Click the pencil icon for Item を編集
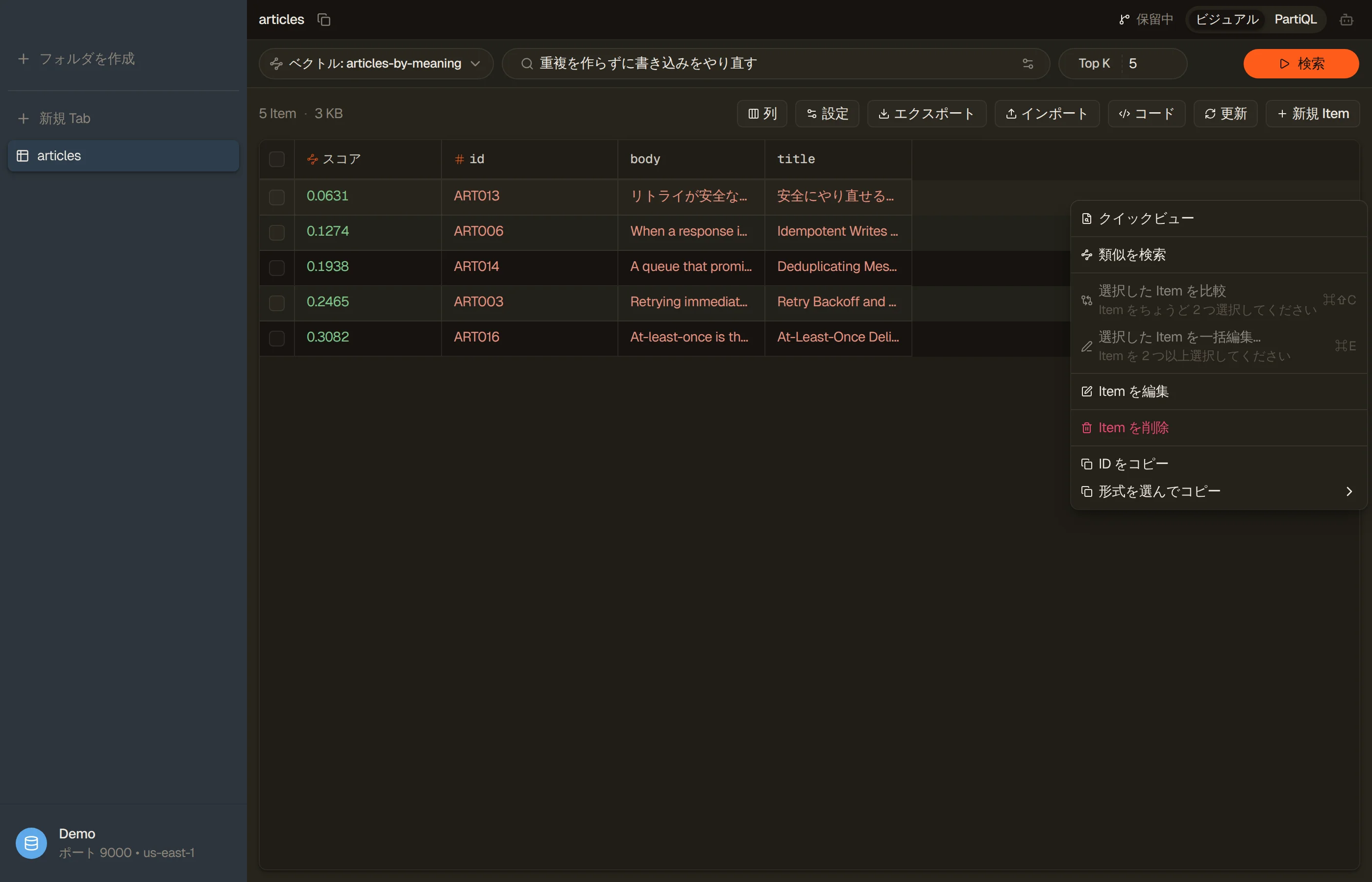 pos(1086,392)
